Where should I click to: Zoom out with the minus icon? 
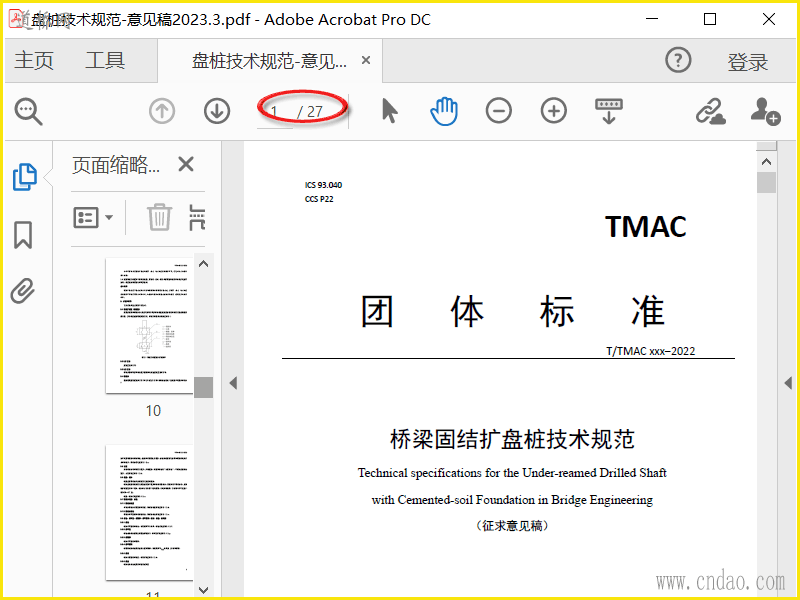pos(498,111)
